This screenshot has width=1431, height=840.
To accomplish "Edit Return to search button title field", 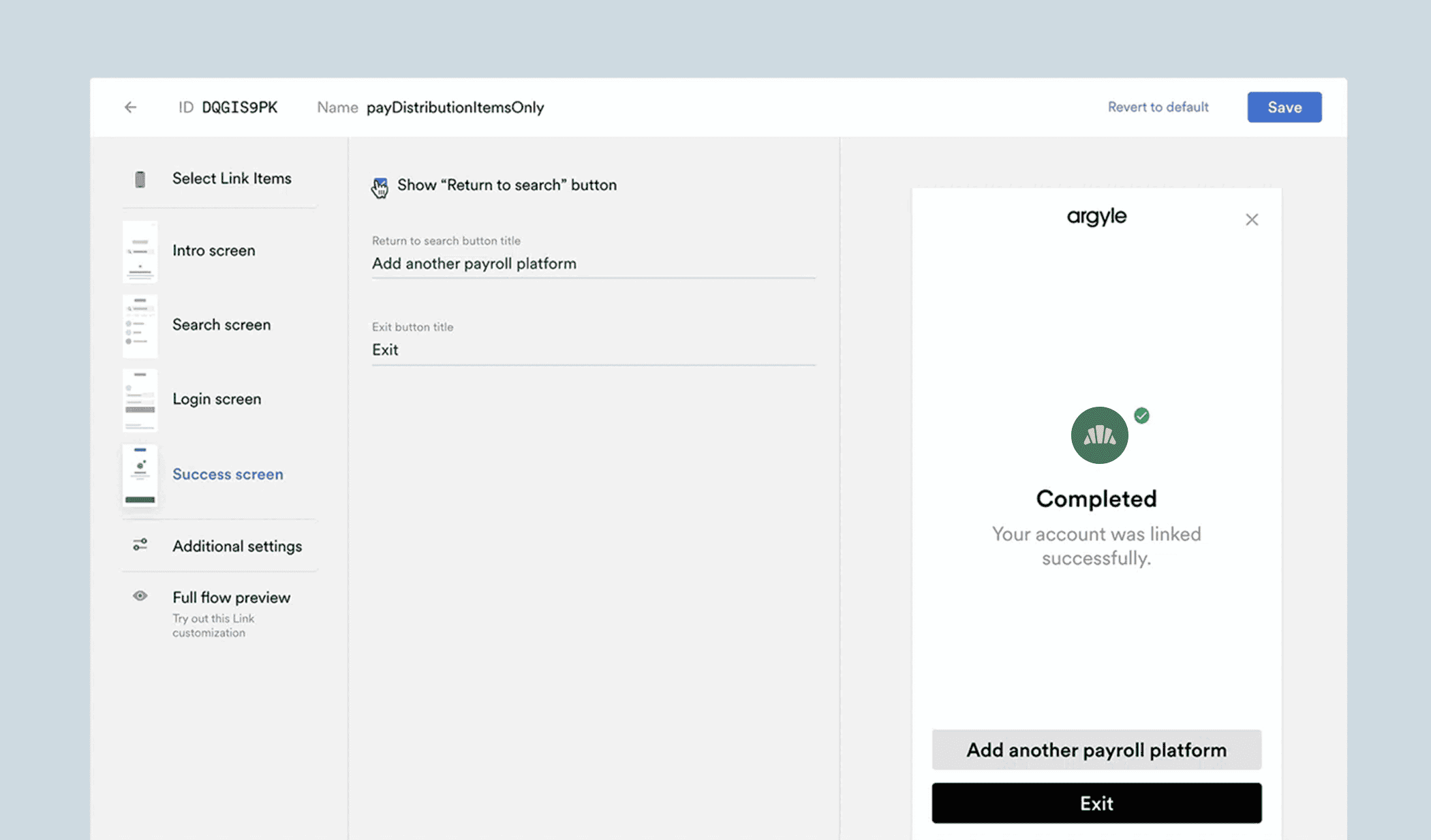I will click(x=594, y=264).
